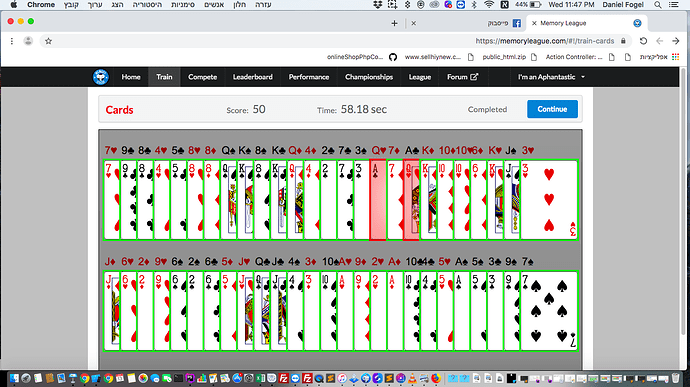Reload the page with the refresh icon
The height and width of the screenshot is (387, 690).
(x=643, y=41)
